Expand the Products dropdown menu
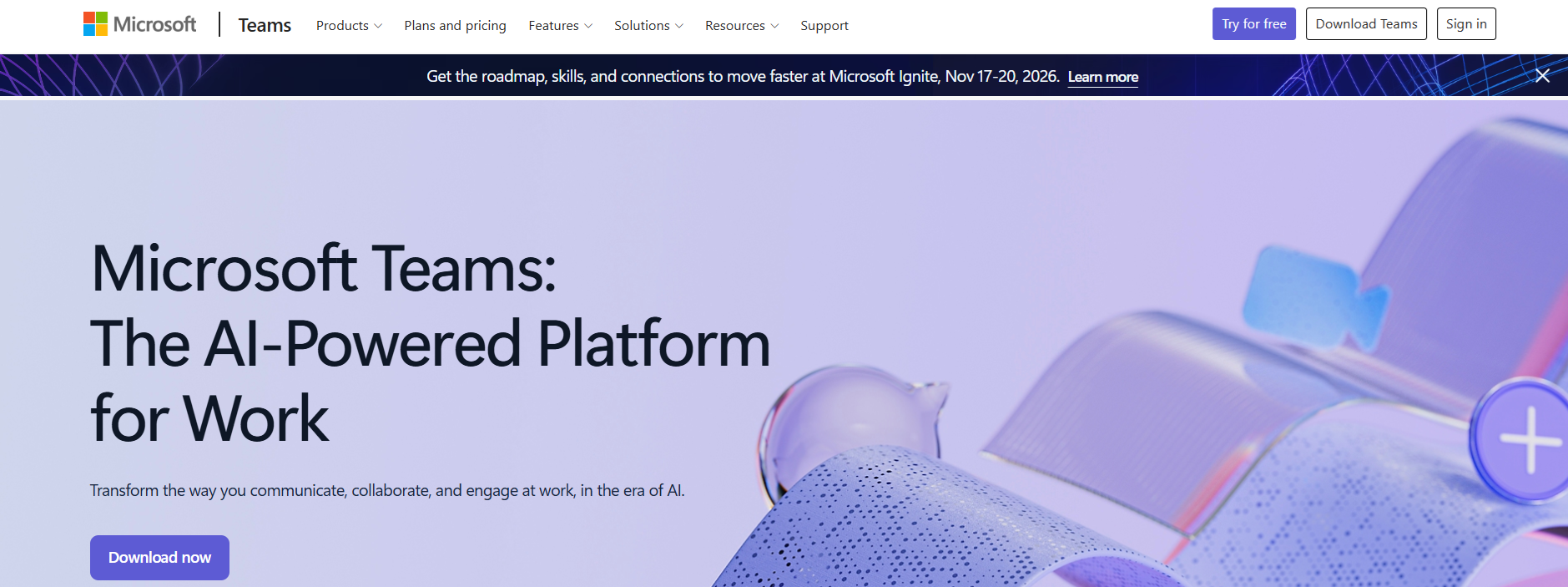Screen dimensions: 1568x587 349,26
